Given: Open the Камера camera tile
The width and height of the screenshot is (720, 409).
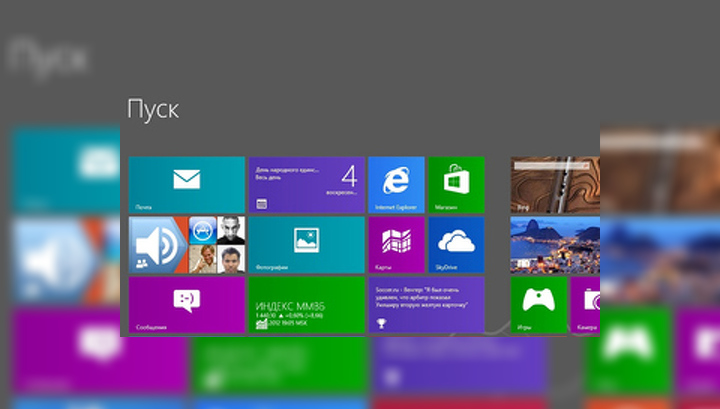Looking at the screenshot, I should pyautogui.click(x=585, y=305).
